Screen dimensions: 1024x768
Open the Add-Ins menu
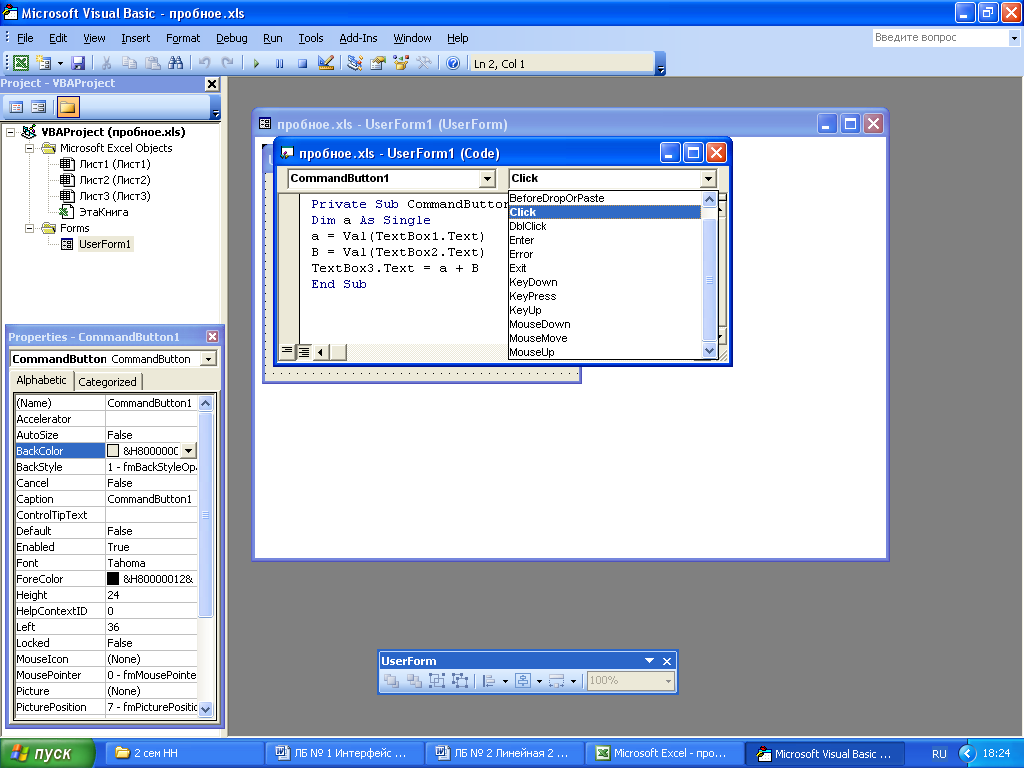358,39
